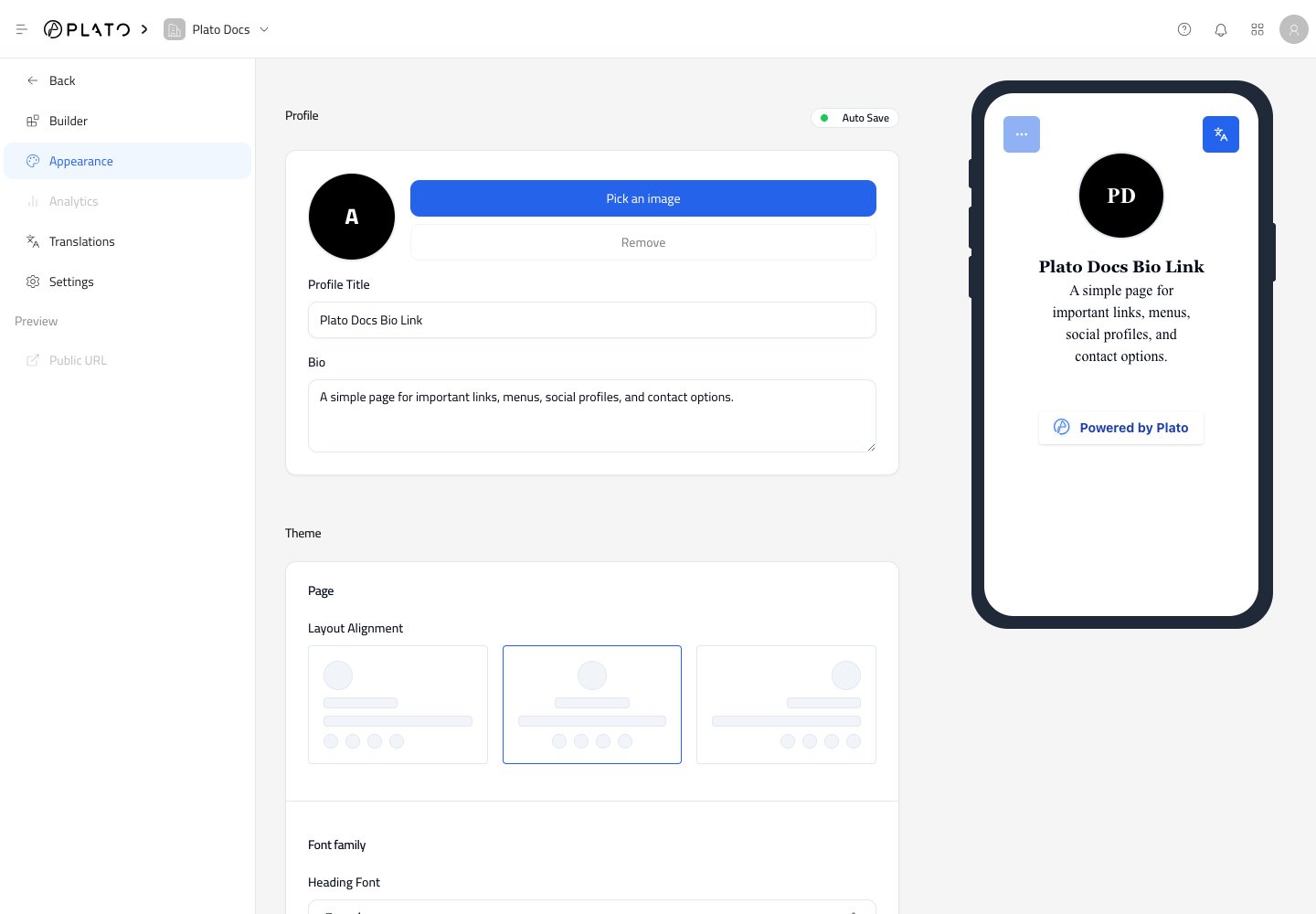Click the Auto Save status badge

(854, 118)
